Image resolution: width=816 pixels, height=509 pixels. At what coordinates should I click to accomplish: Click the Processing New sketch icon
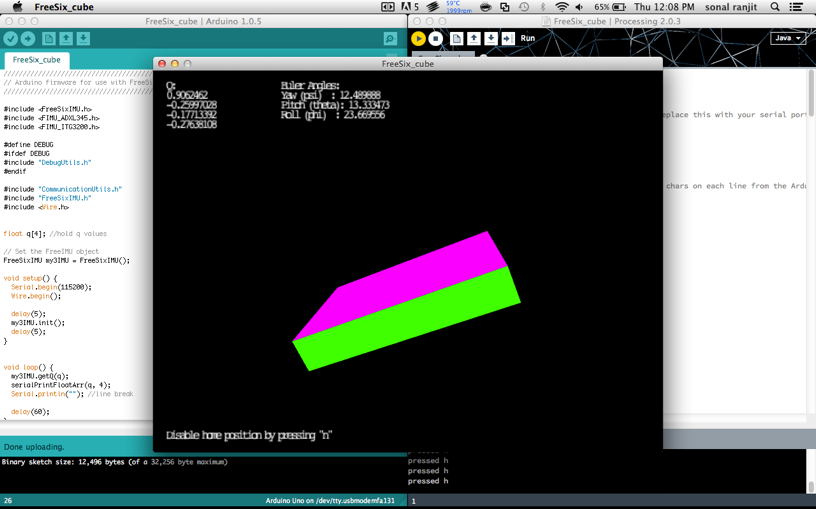pos(456,39)
